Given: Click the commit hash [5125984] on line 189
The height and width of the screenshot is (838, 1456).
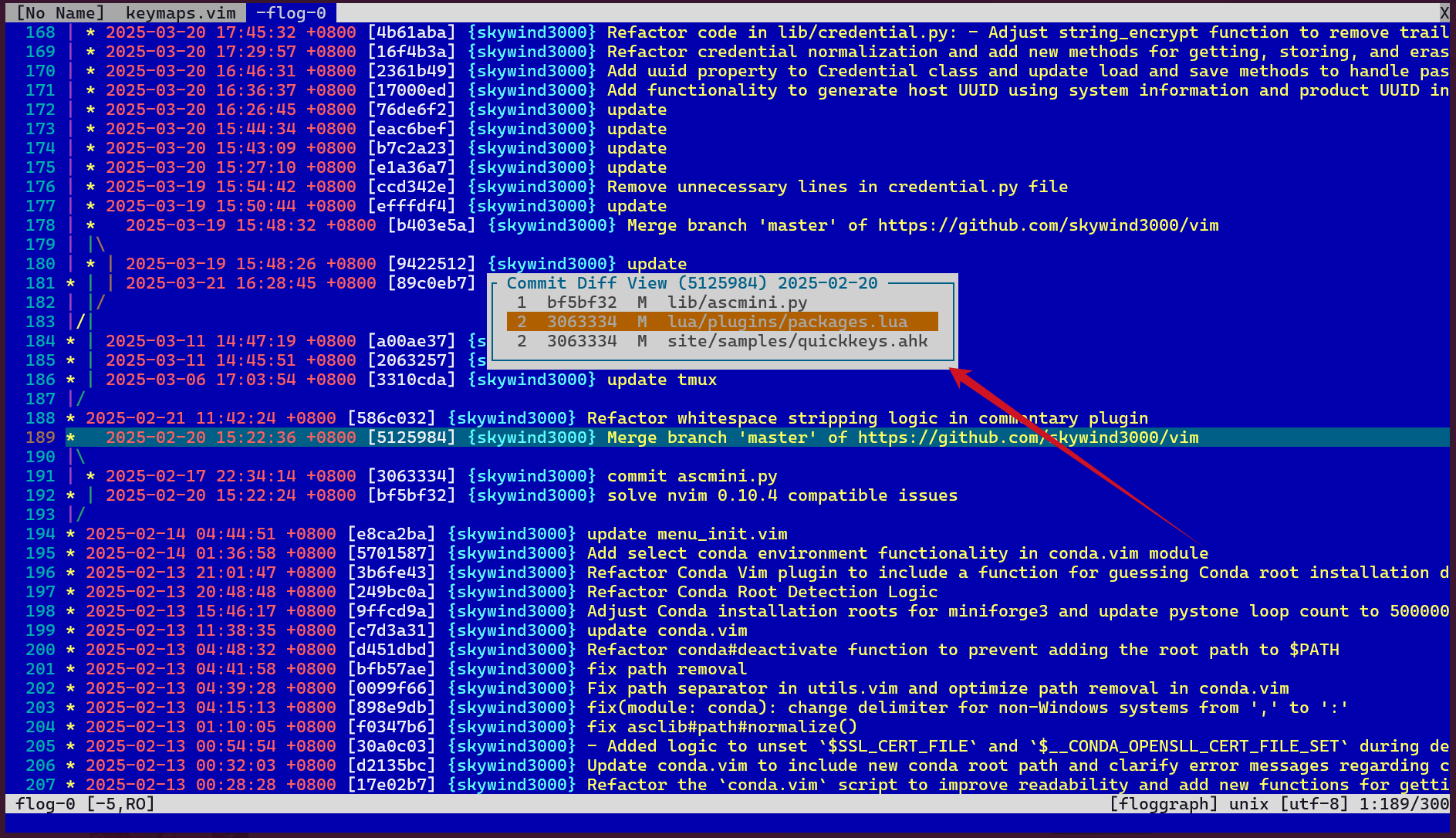Looking at the screenshot, I should (x=411, y=438).
